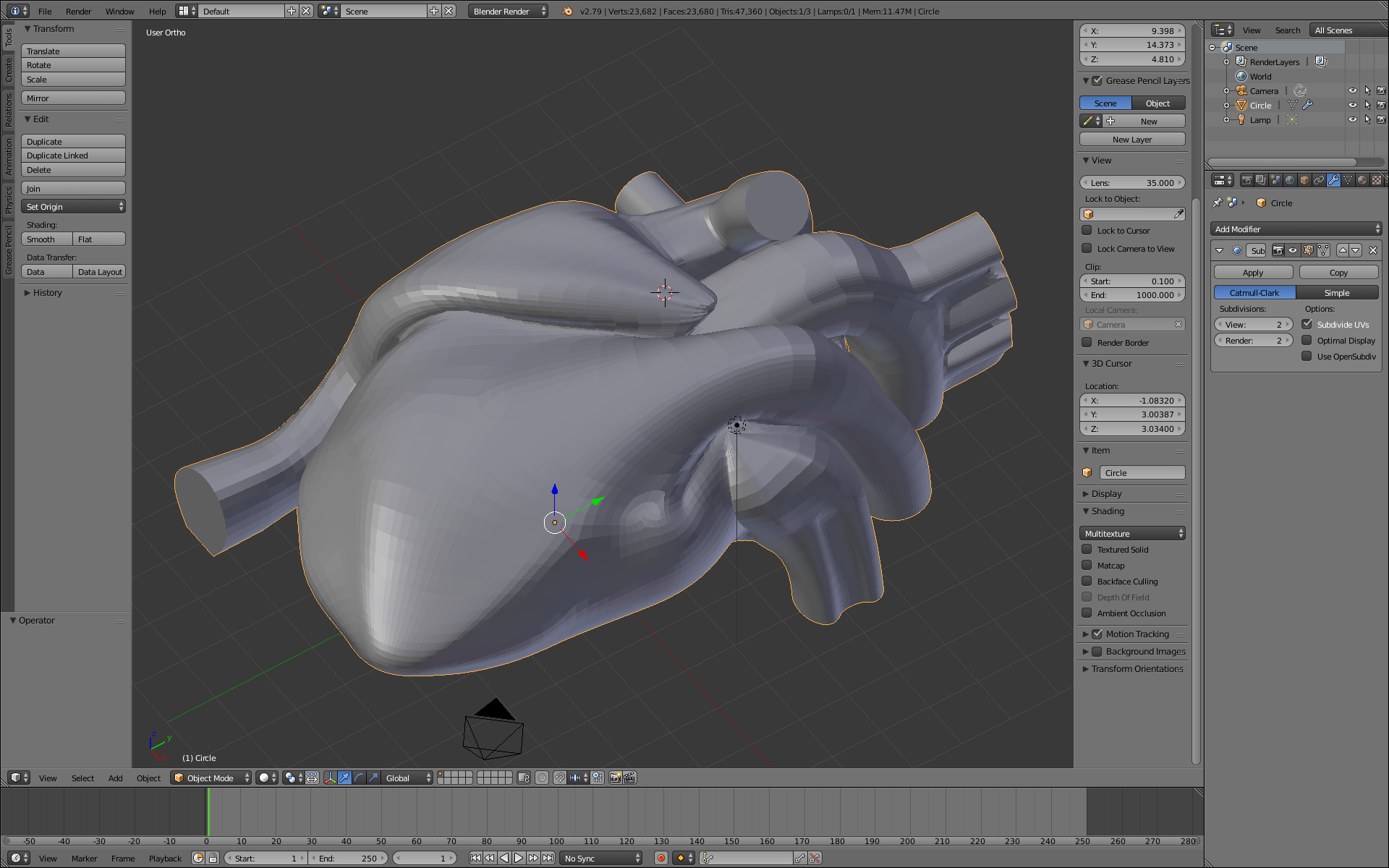Expand the Display panel
The width and height of the screenshot is (1389, 868).
point(1086,494)
